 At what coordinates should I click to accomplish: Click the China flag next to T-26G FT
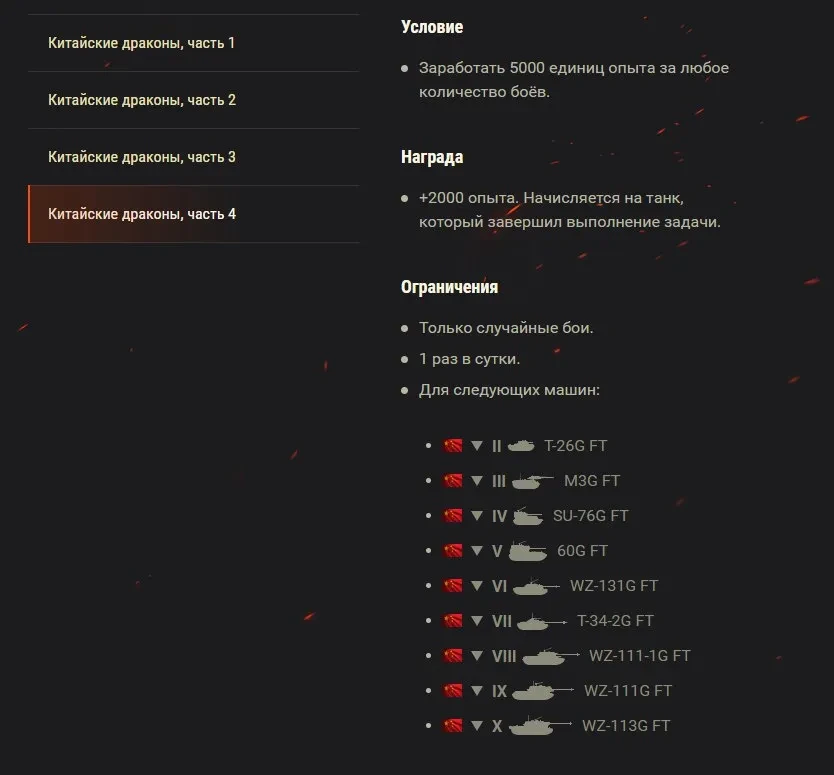[x=453, y=446]
